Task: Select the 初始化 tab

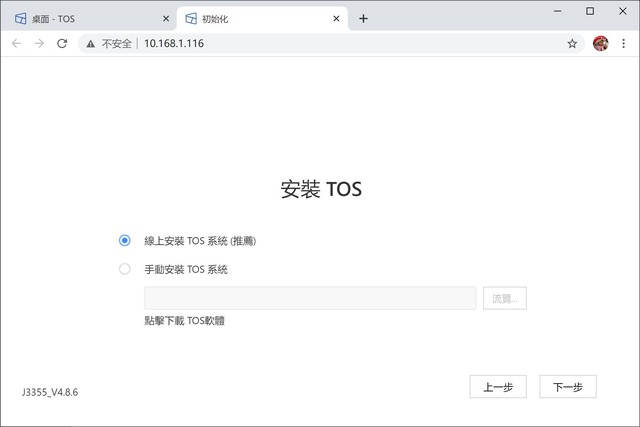Action: [x=262, y=19]
